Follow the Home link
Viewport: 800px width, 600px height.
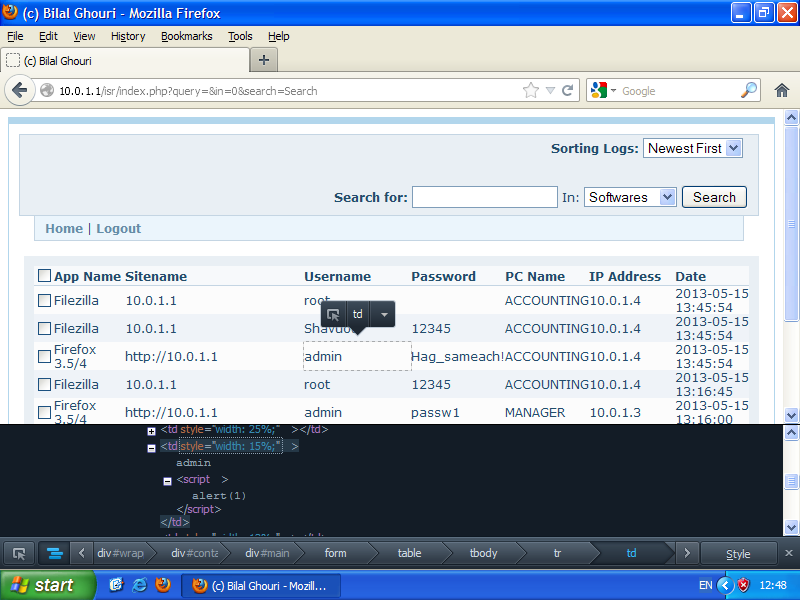pyautogui.click(x=64, y=229)
